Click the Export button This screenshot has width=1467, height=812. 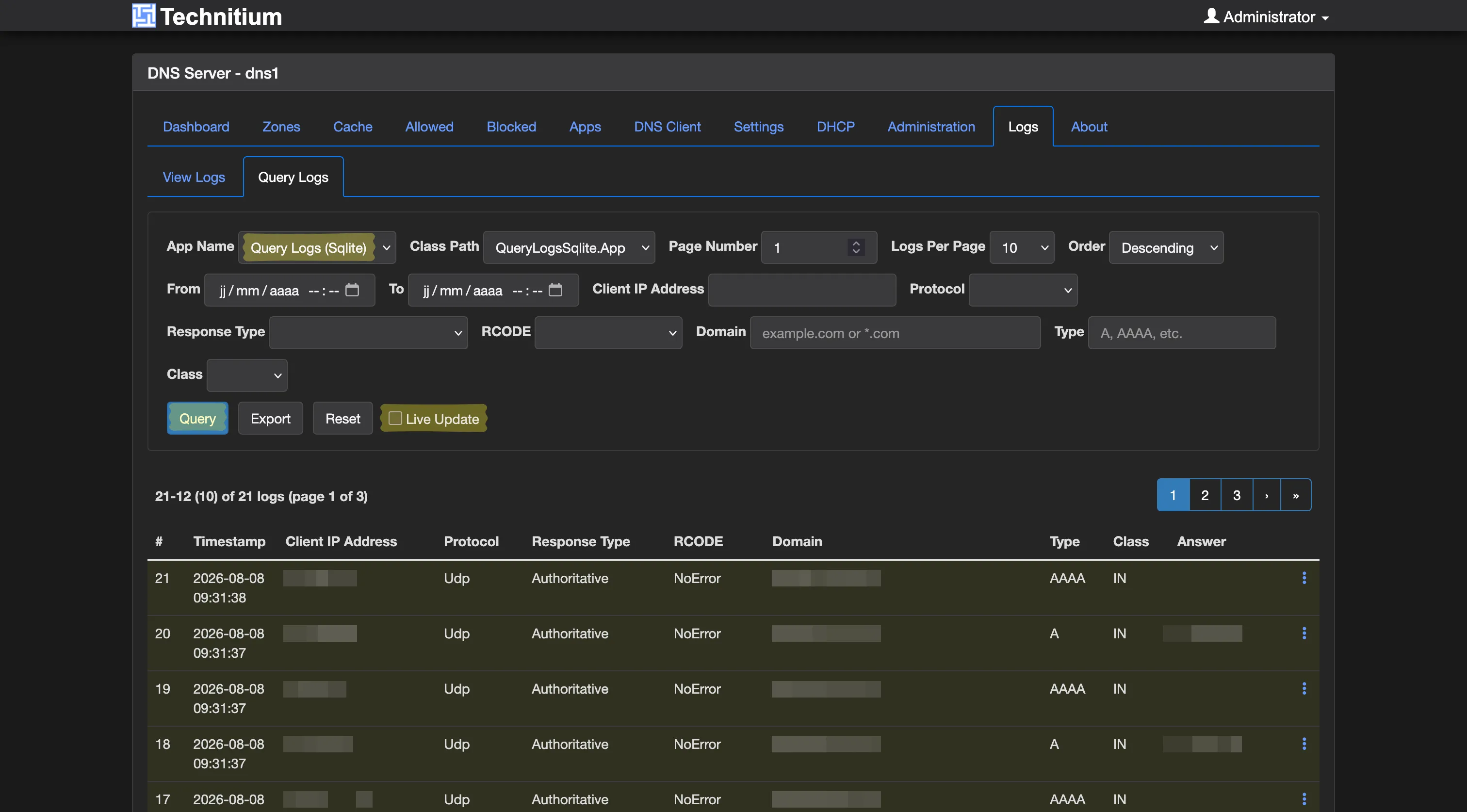(270, 419)
